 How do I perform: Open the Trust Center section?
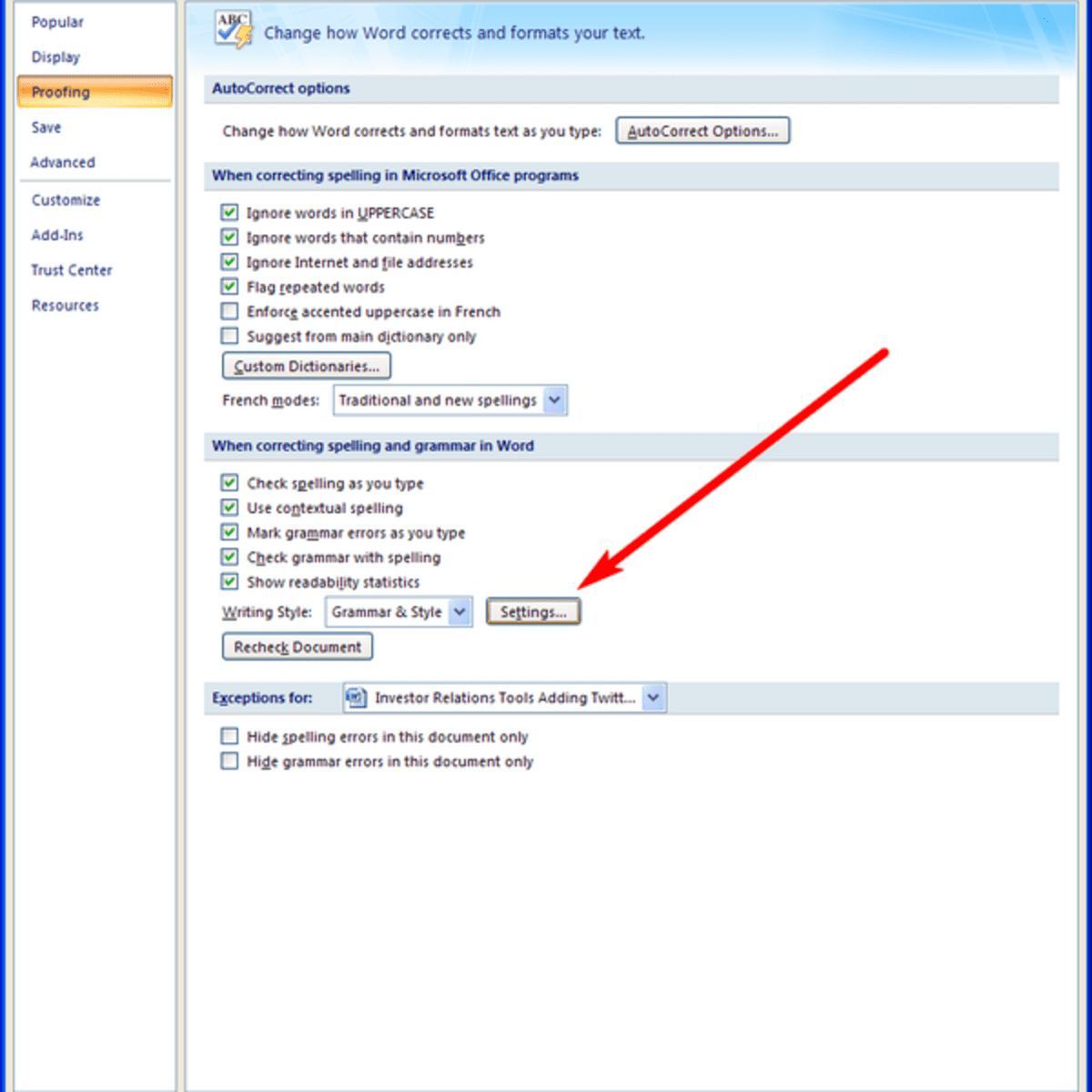click(72, 270)
